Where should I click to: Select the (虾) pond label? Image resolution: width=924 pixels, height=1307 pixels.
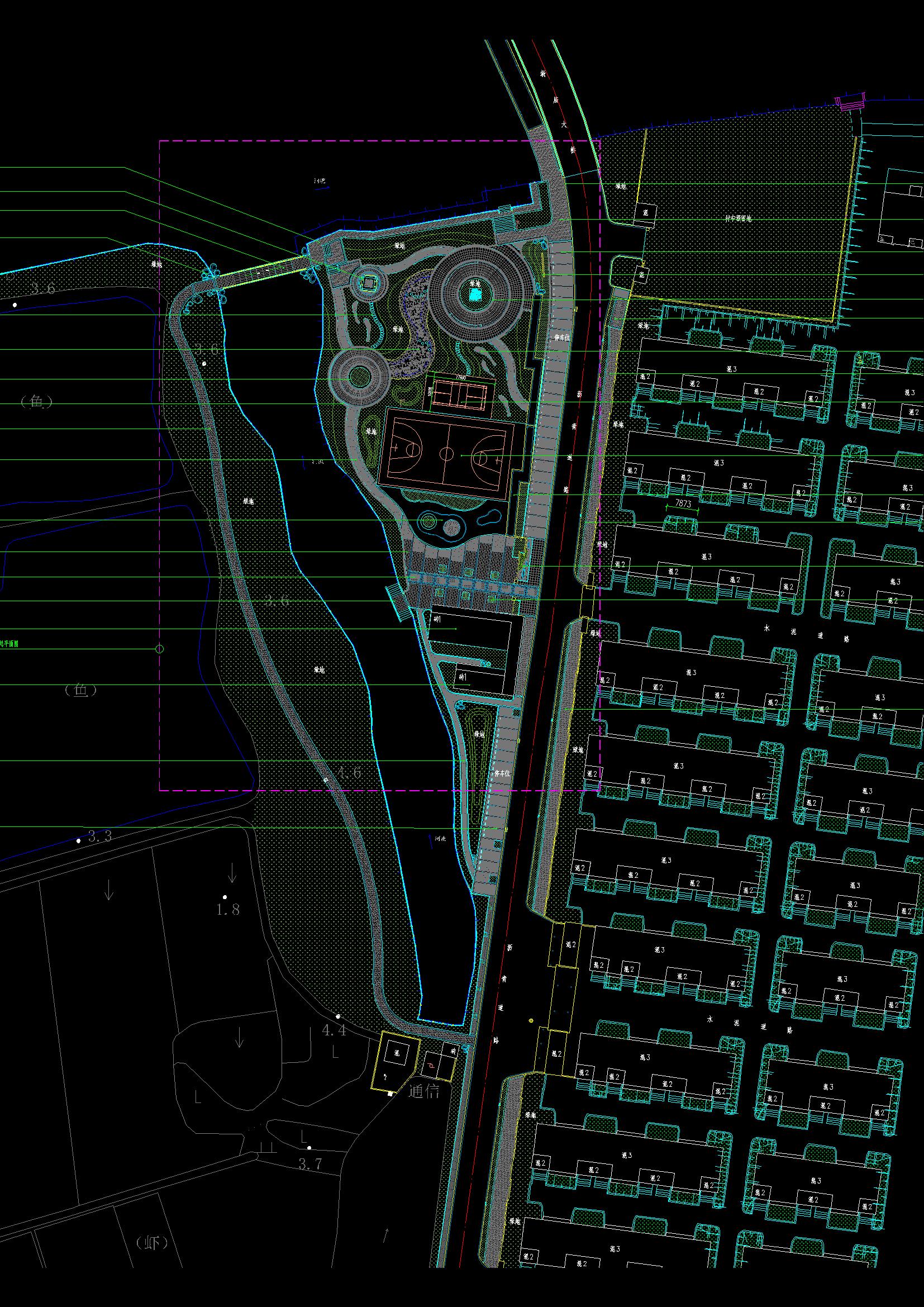153,1242
